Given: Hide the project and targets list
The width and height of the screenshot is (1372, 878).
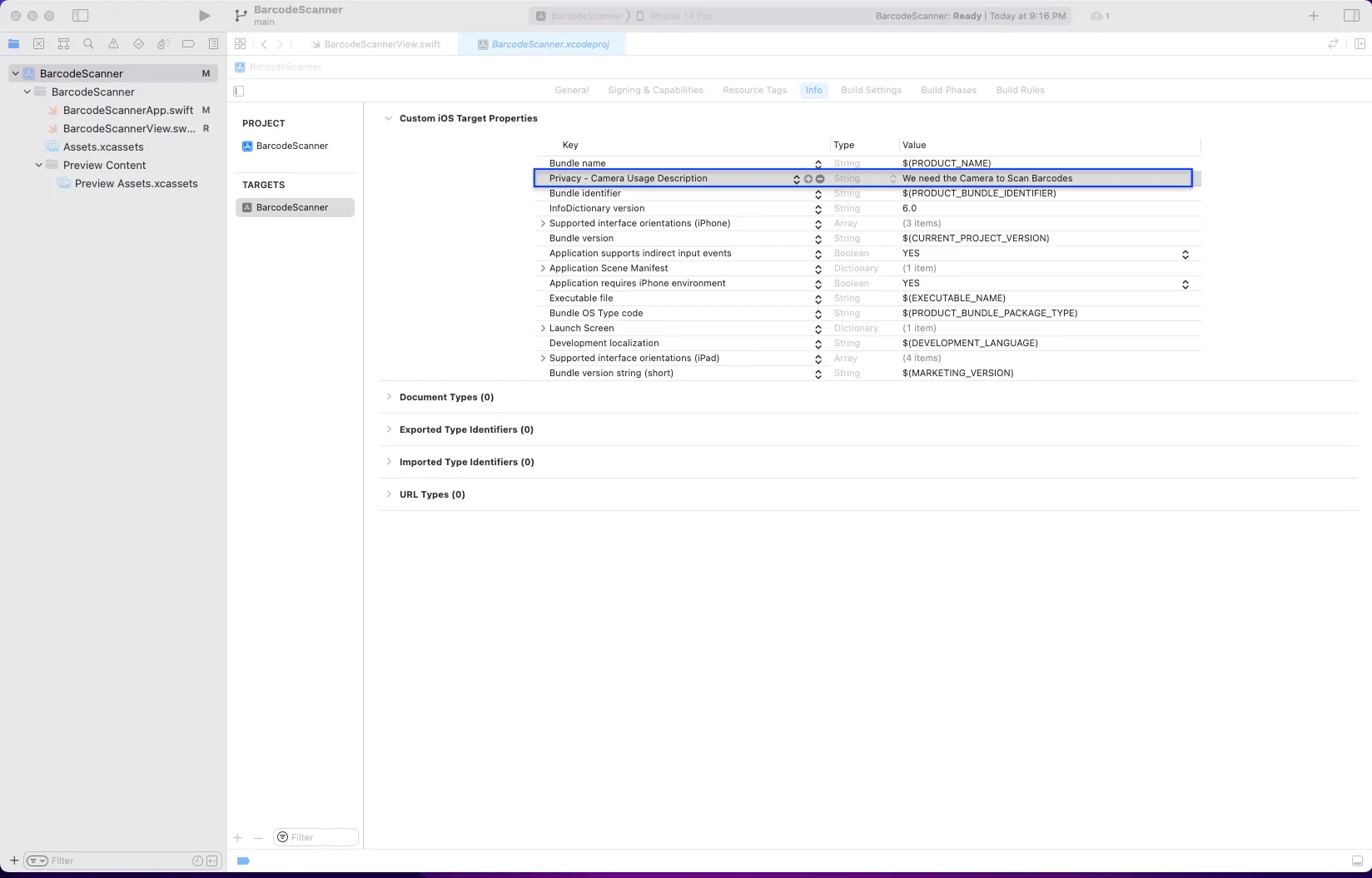Looking at the screenshot, I should 239,91.
